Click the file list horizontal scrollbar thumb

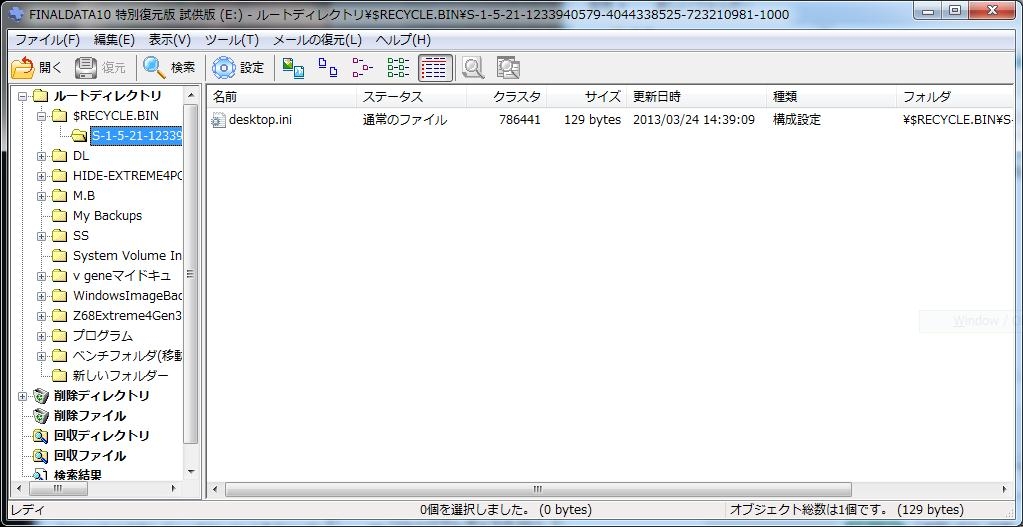[538, 489]
